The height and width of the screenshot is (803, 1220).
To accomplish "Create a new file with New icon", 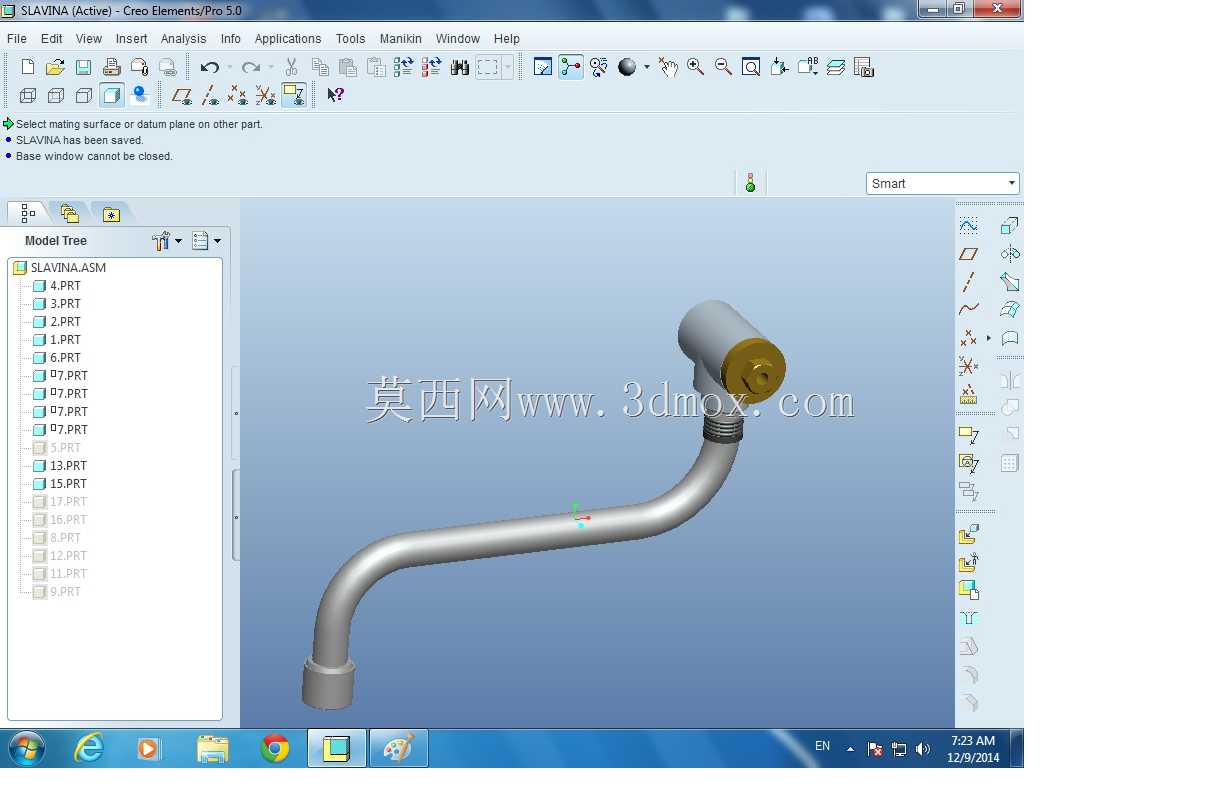I will coord(28,67).
